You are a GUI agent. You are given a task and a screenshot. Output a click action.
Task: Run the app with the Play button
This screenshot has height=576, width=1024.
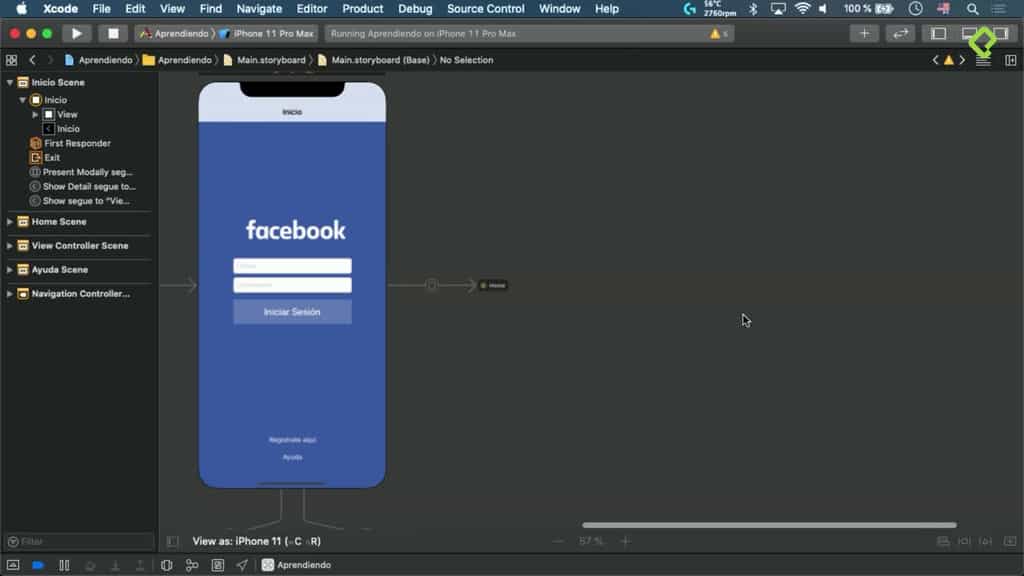(76, 33)
